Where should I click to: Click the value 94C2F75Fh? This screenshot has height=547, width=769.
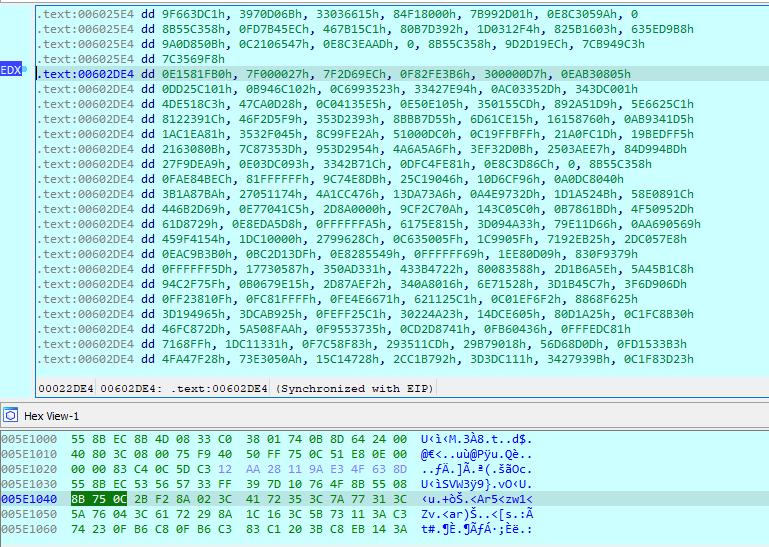pos(193,284)
